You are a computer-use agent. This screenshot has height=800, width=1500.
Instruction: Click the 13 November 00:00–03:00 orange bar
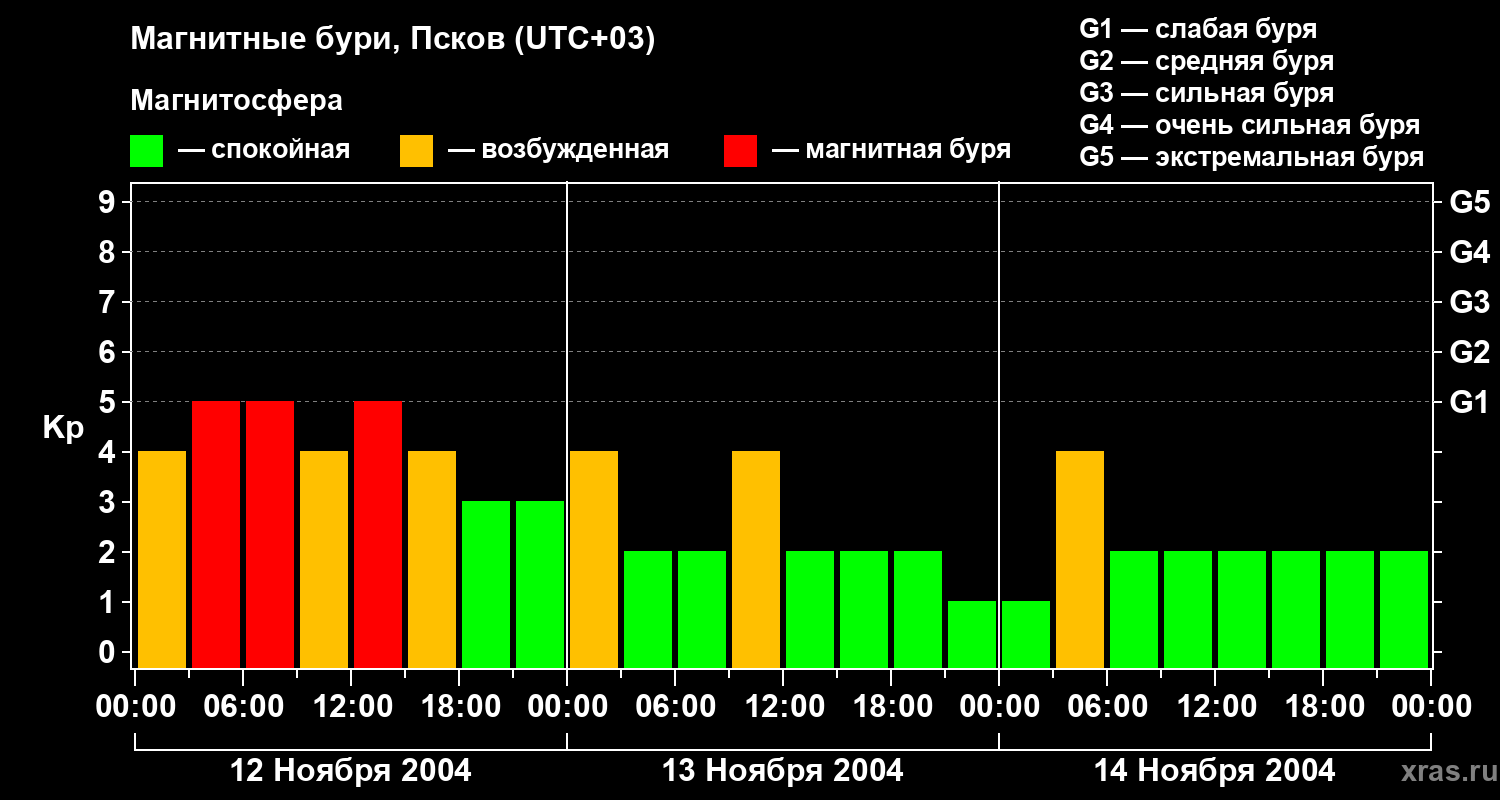(594, 559)
